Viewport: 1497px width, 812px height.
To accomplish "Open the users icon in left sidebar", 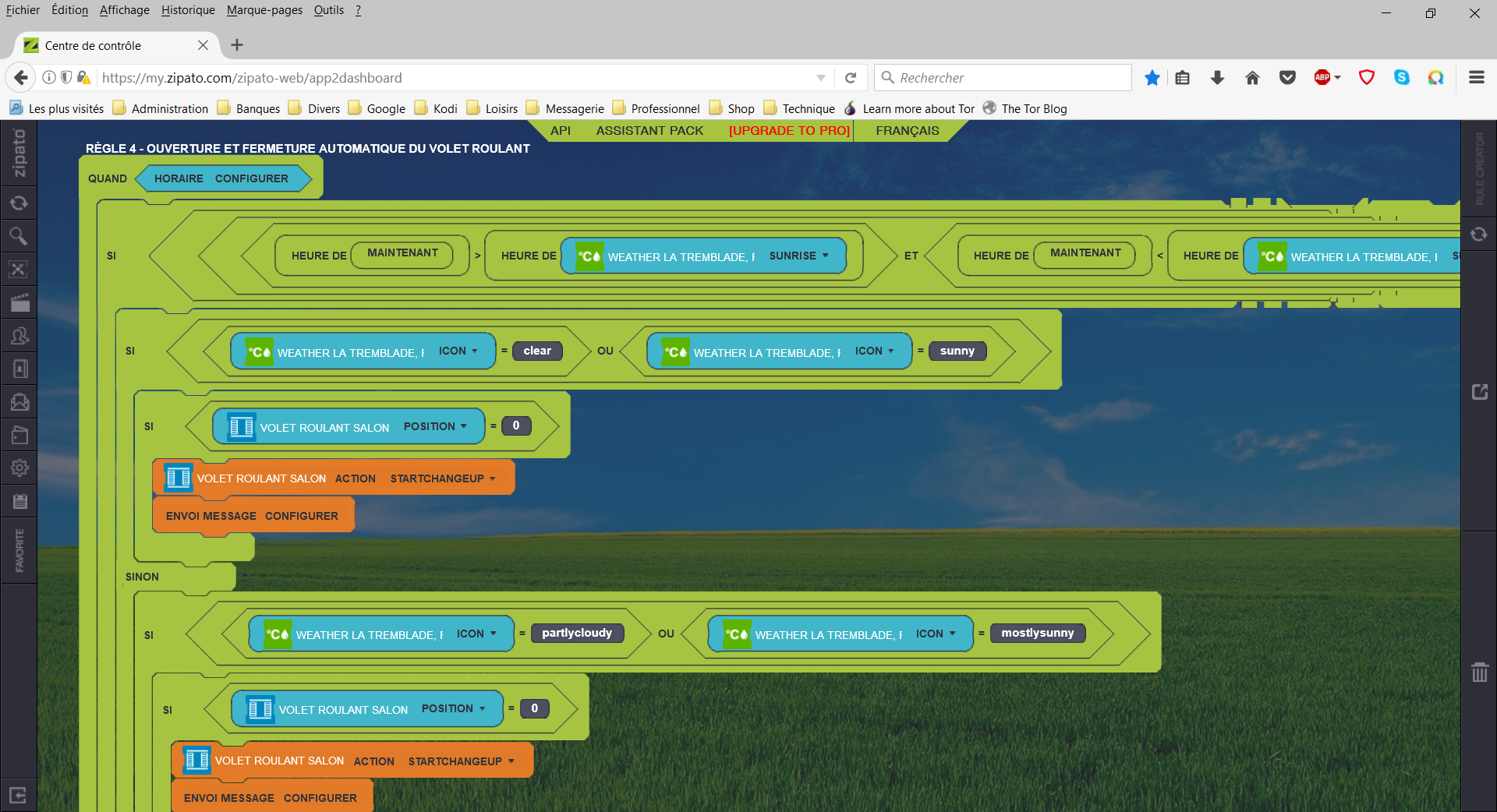I will coord(19,336).
